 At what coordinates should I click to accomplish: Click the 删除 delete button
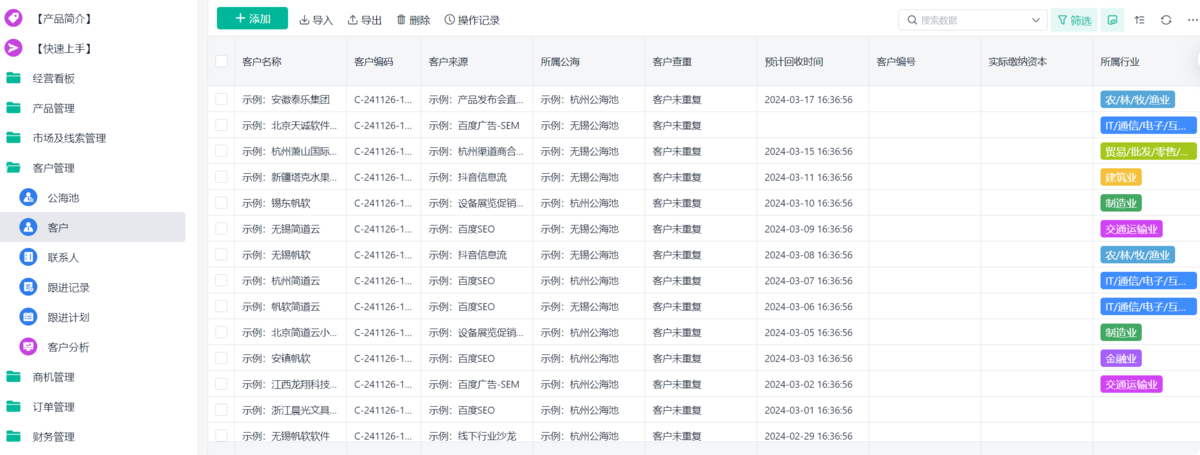click(x=413, y=20)
